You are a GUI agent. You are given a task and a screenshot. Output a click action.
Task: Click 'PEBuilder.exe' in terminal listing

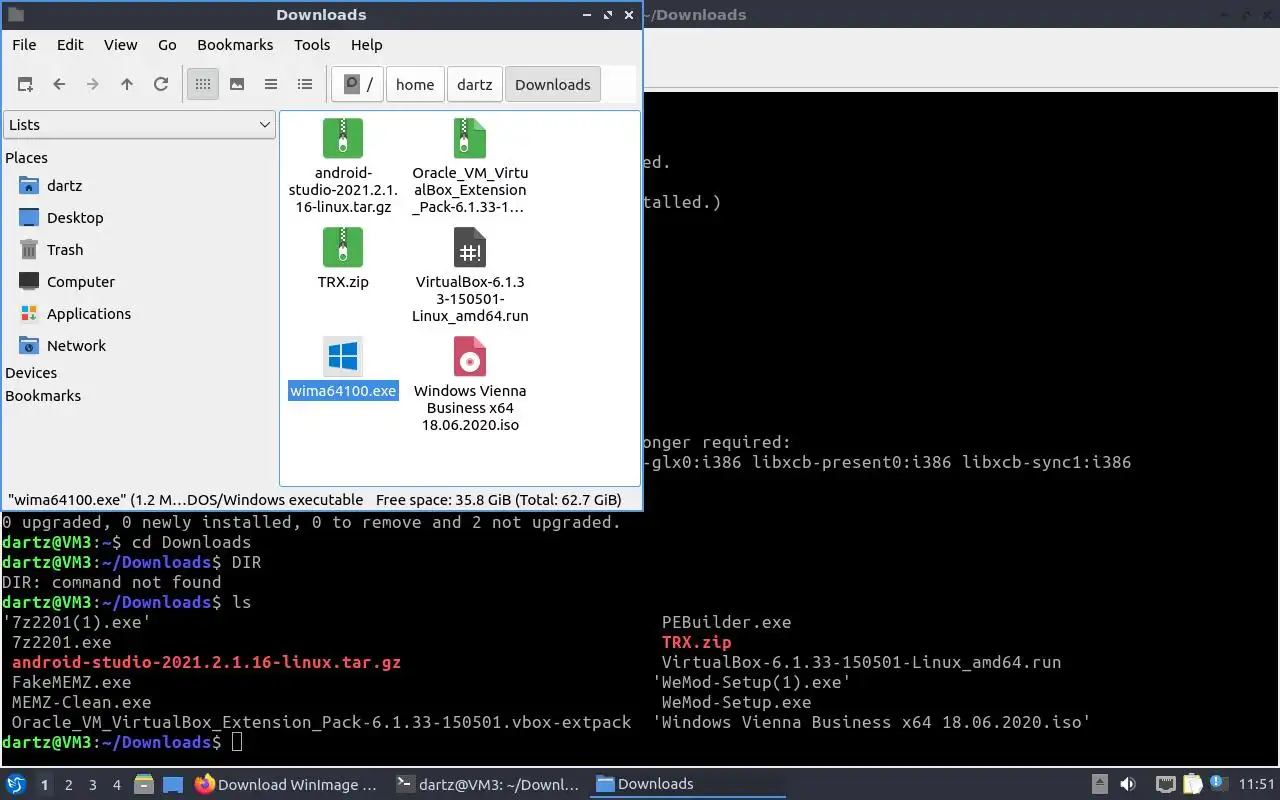(x=726, y=622)
